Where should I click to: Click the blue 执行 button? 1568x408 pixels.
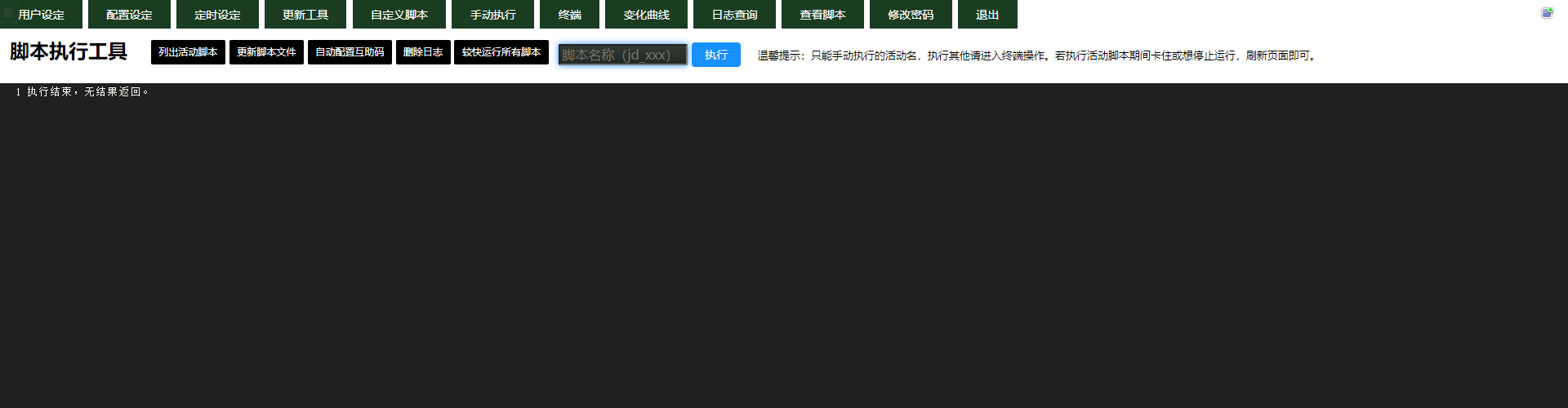click(716, 55)
